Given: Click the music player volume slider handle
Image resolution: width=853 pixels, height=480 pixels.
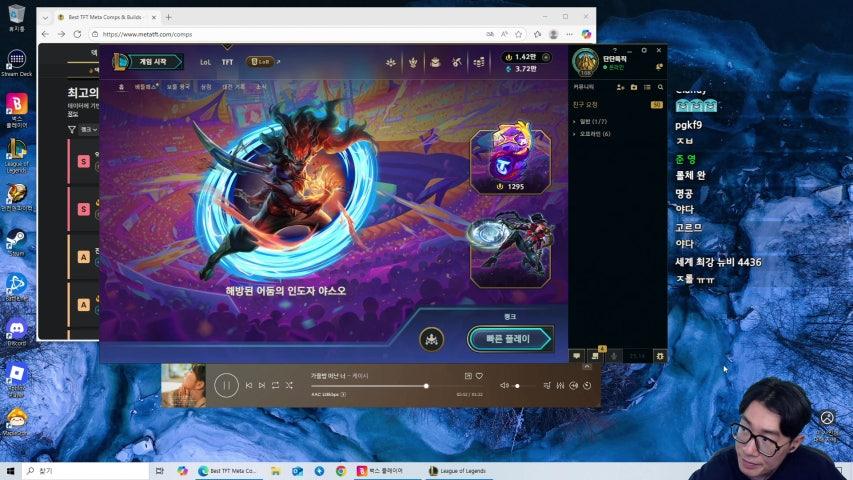Looking at the screenshot, I should click(517, 386).
